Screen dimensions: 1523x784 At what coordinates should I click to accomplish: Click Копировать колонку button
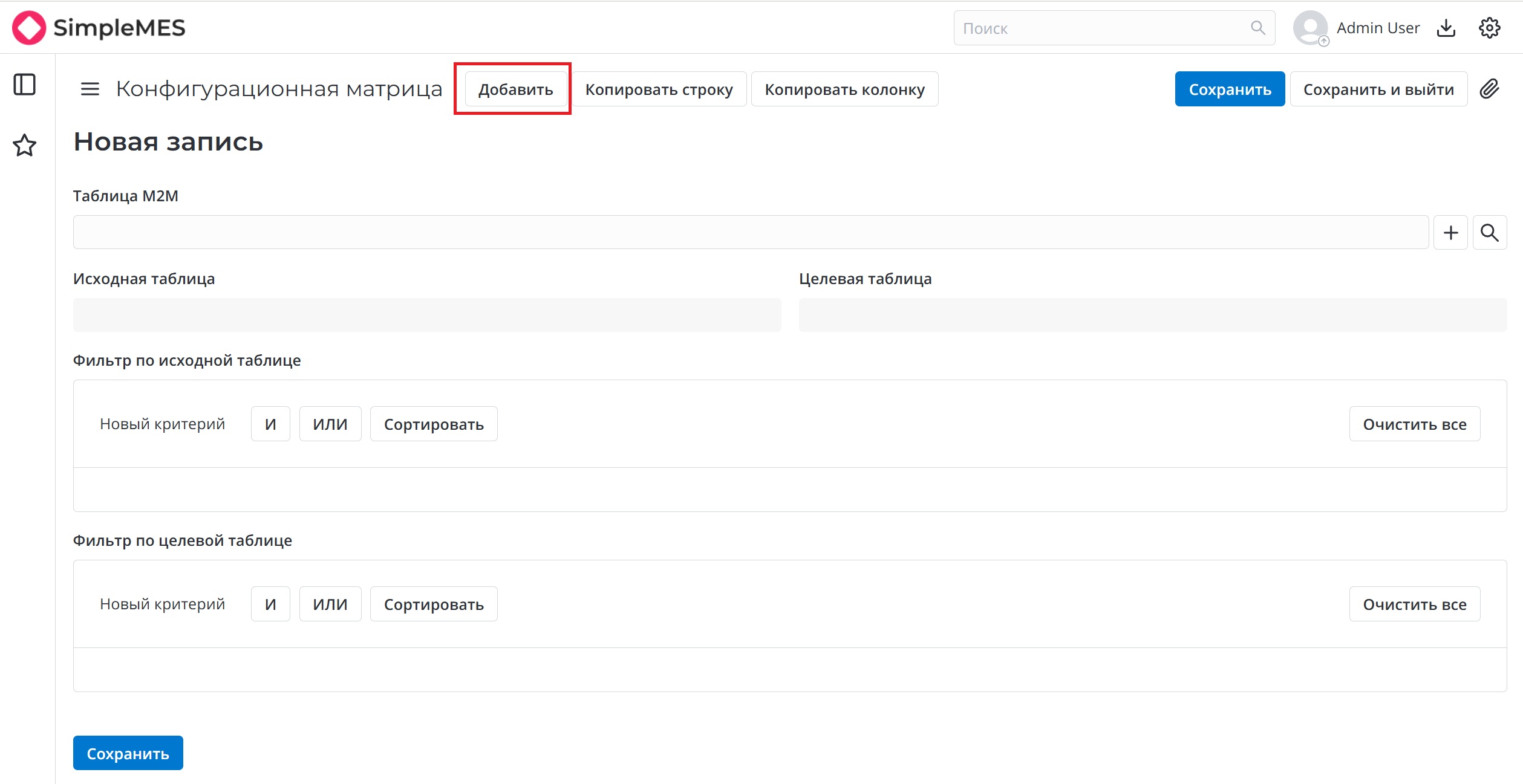[x=844, y=89]
